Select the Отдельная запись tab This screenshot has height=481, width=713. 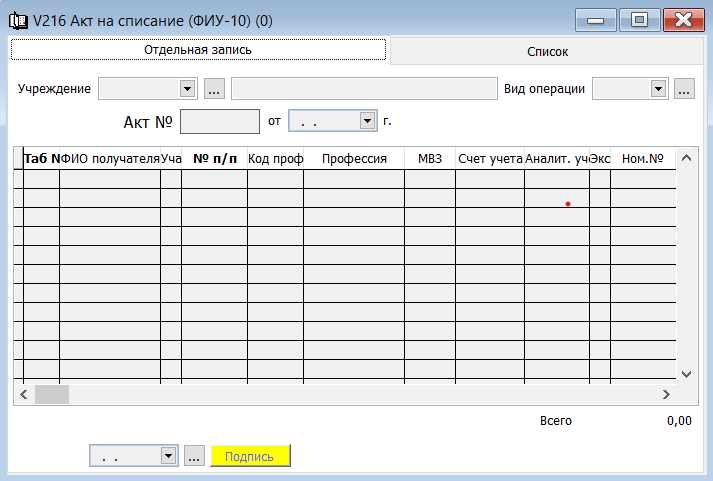point(197,49)
